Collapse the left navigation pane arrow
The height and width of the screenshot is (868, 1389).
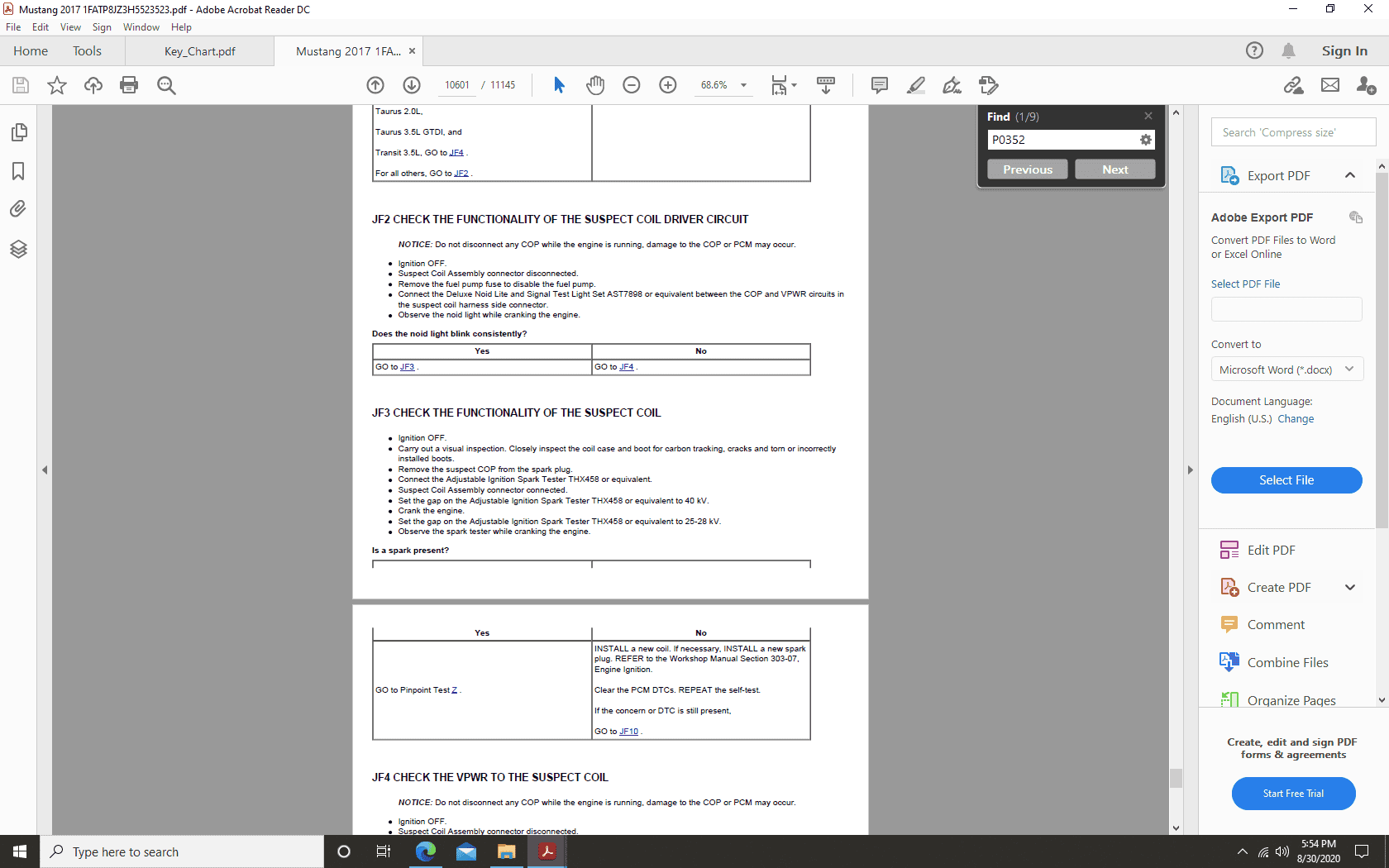point(45,470)
